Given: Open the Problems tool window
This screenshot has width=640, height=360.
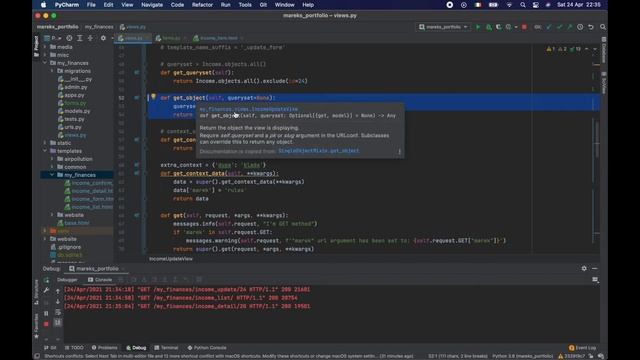Looking at the screenshot, I should point(104,348).
